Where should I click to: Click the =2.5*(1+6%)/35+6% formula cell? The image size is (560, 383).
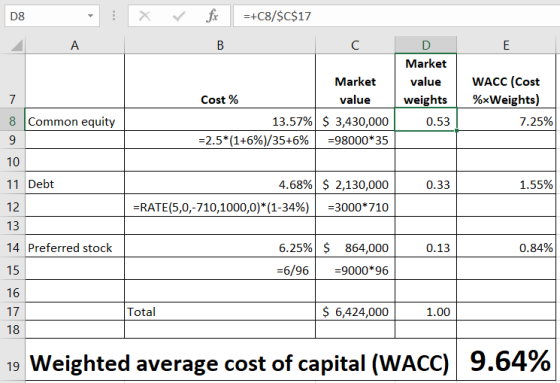220,140
